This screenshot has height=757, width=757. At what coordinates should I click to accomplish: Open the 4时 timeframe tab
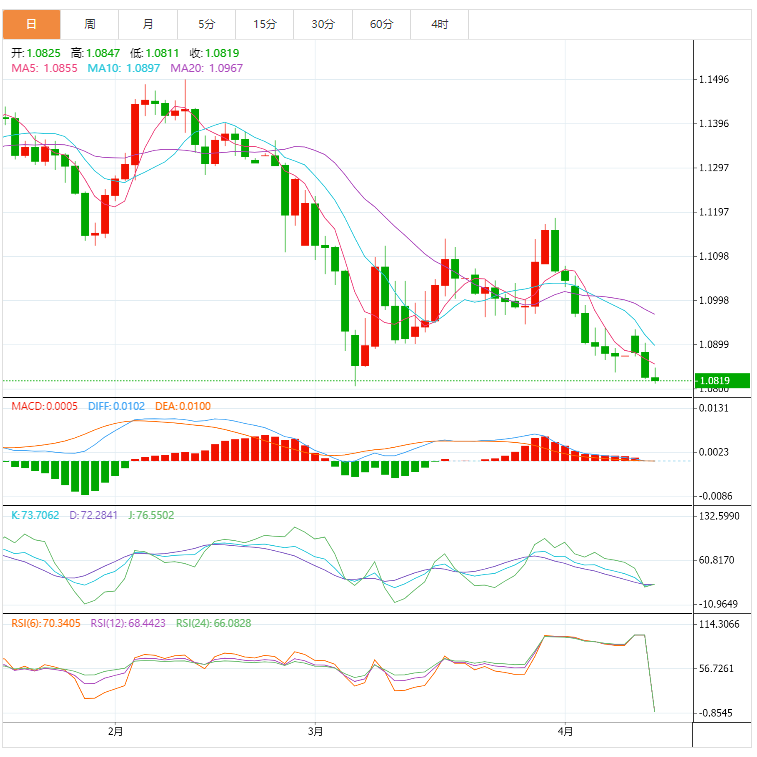(x=440, y=24)
